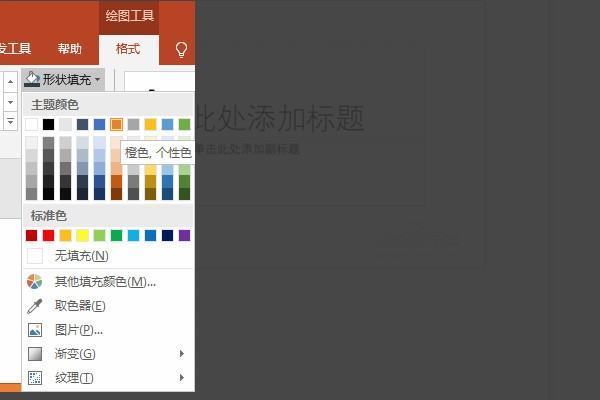Click the lightbulb Tell Me icon
This screenshot has height=400, width=600.
click(x=181, y=49)
